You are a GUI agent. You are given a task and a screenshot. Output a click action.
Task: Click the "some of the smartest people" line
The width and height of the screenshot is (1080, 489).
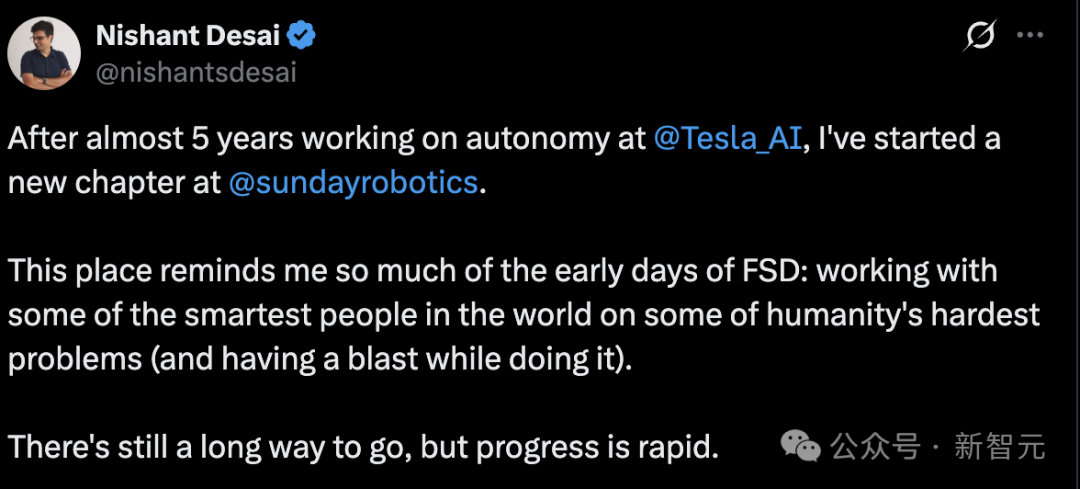(x=300, y=316)
